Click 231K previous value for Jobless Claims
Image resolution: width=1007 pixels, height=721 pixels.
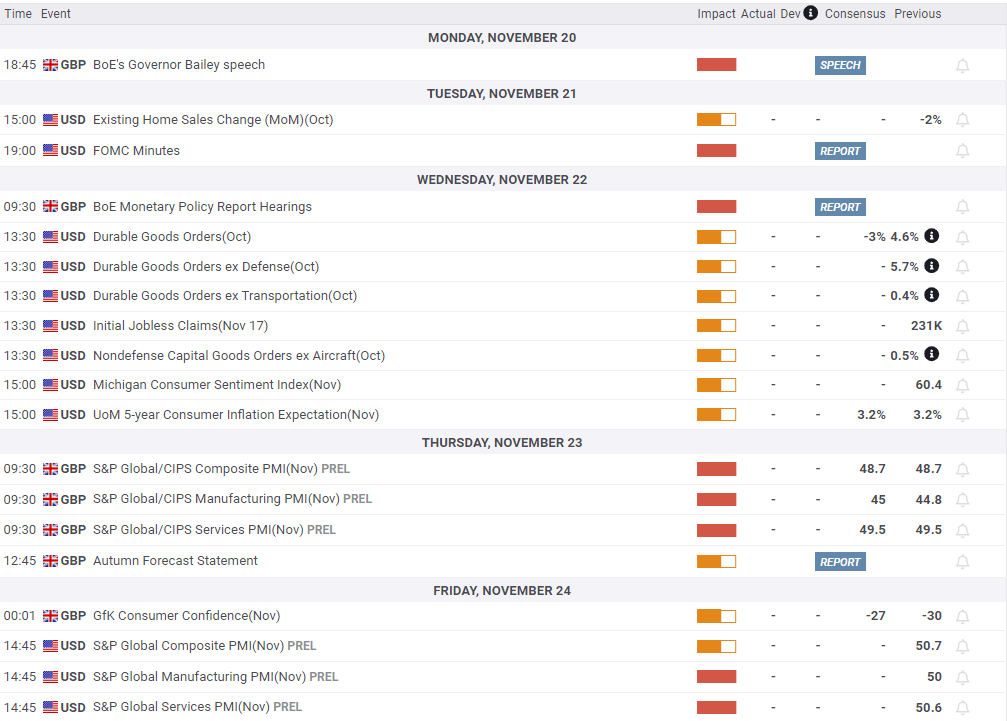tap(926, 326)
